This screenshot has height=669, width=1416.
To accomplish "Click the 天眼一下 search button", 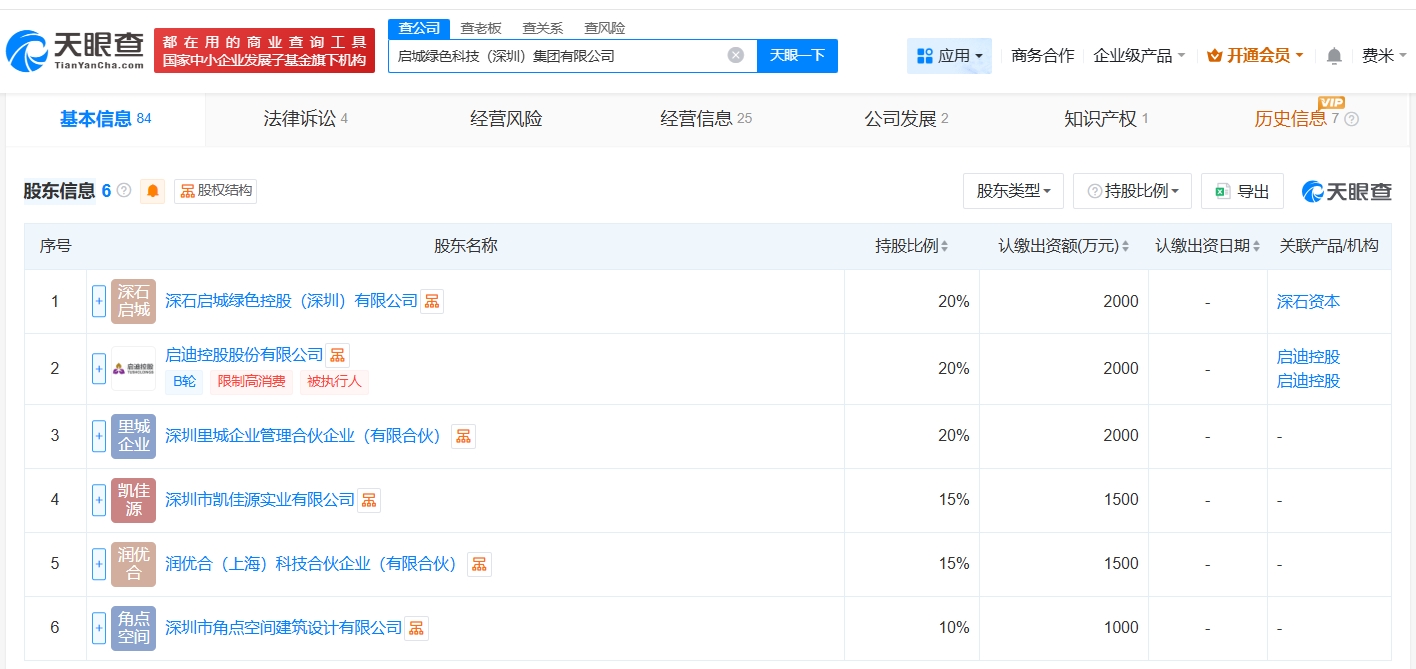I will pyautogui.click(x=797, y=56).
